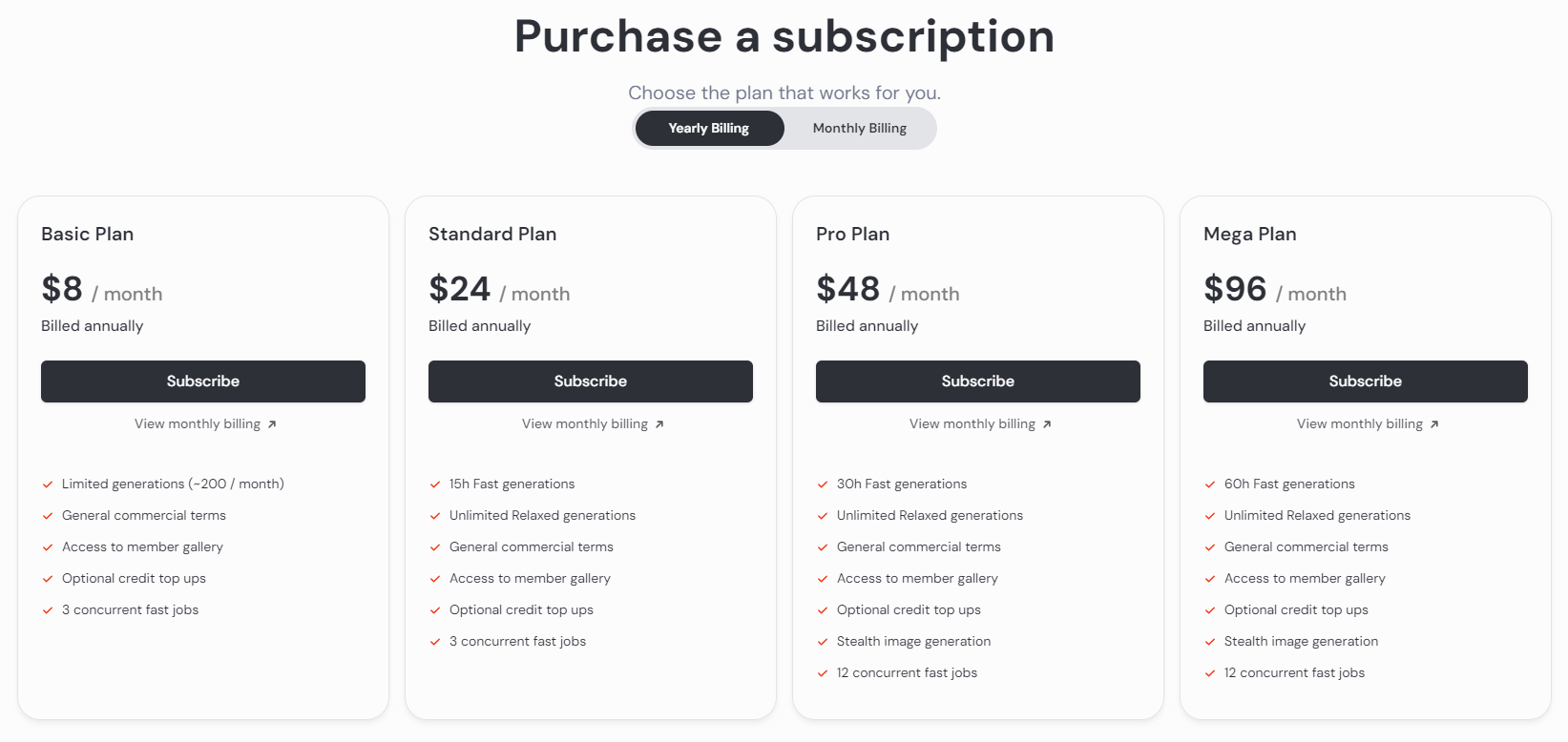Click the checkmark beside '60h Fast generations'

(1210, 484)
